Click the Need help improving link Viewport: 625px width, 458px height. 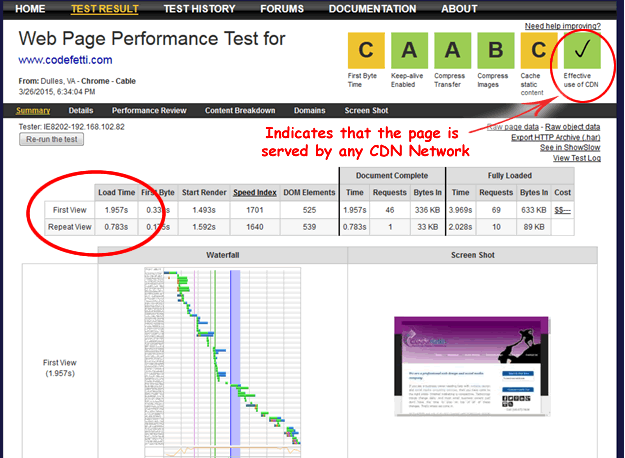tap(563, 26)
